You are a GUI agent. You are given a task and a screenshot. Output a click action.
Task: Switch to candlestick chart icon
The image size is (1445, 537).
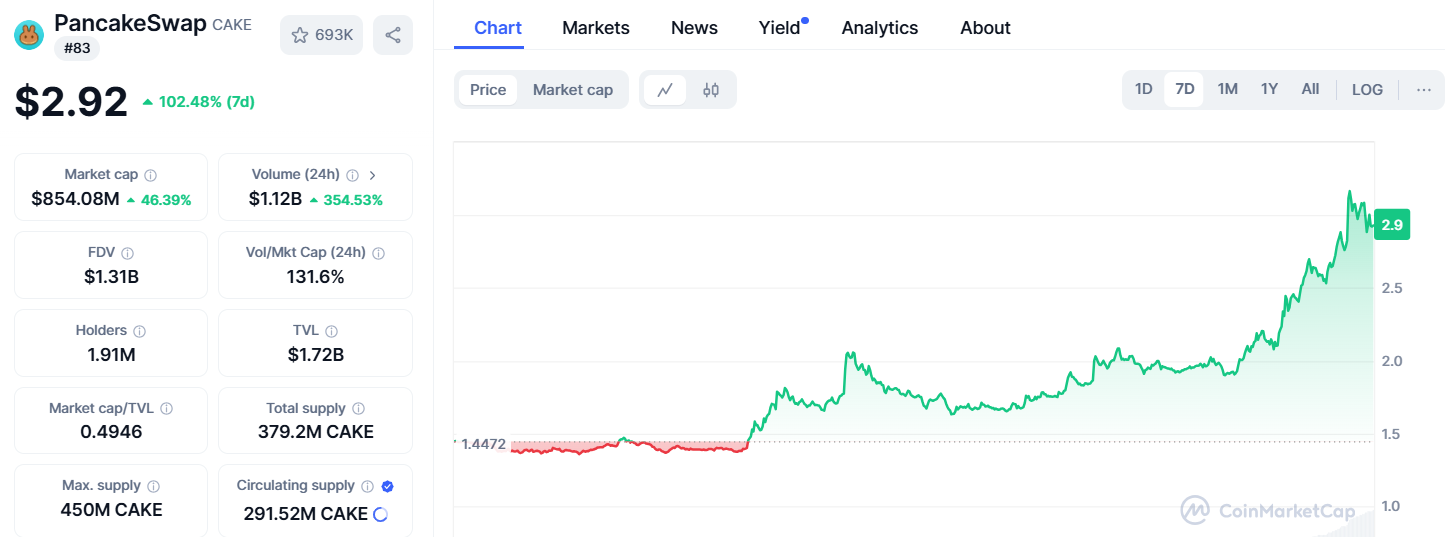click(711, 90)
